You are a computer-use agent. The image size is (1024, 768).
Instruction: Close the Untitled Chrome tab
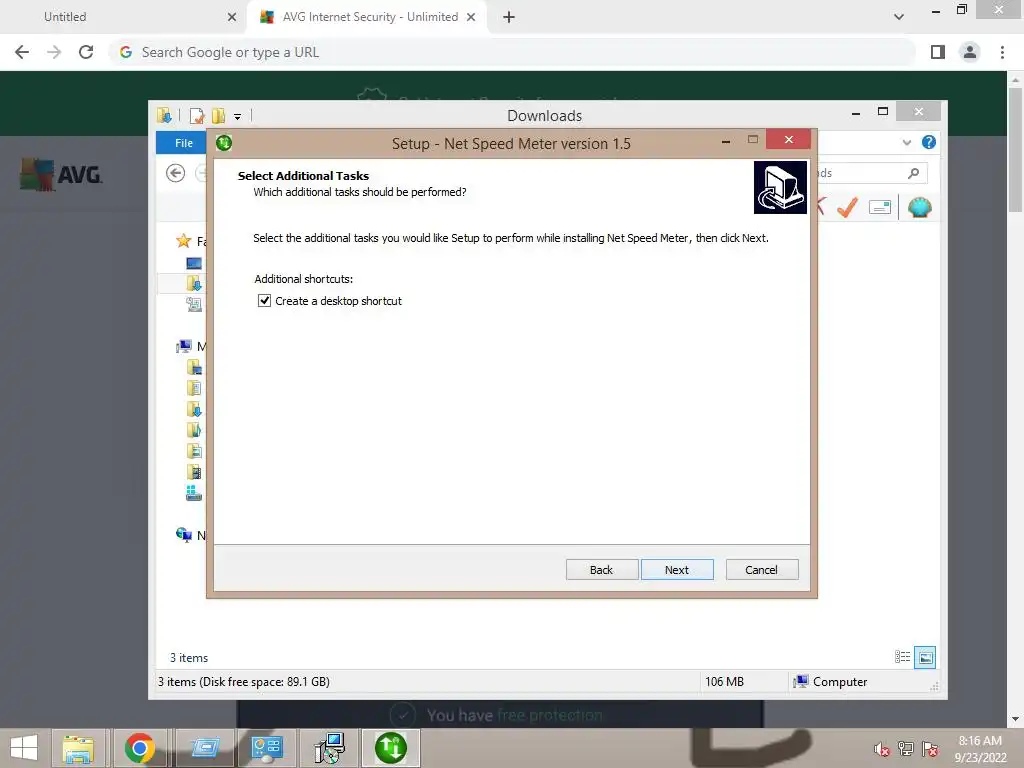click(x=232, y=17)
